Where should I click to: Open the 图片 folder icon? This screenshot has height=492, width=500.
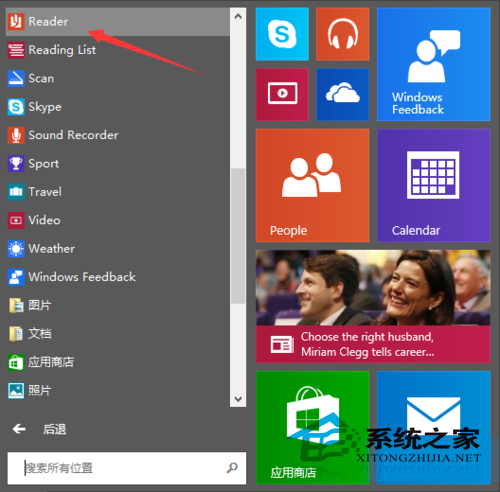(x=16, y=305)
